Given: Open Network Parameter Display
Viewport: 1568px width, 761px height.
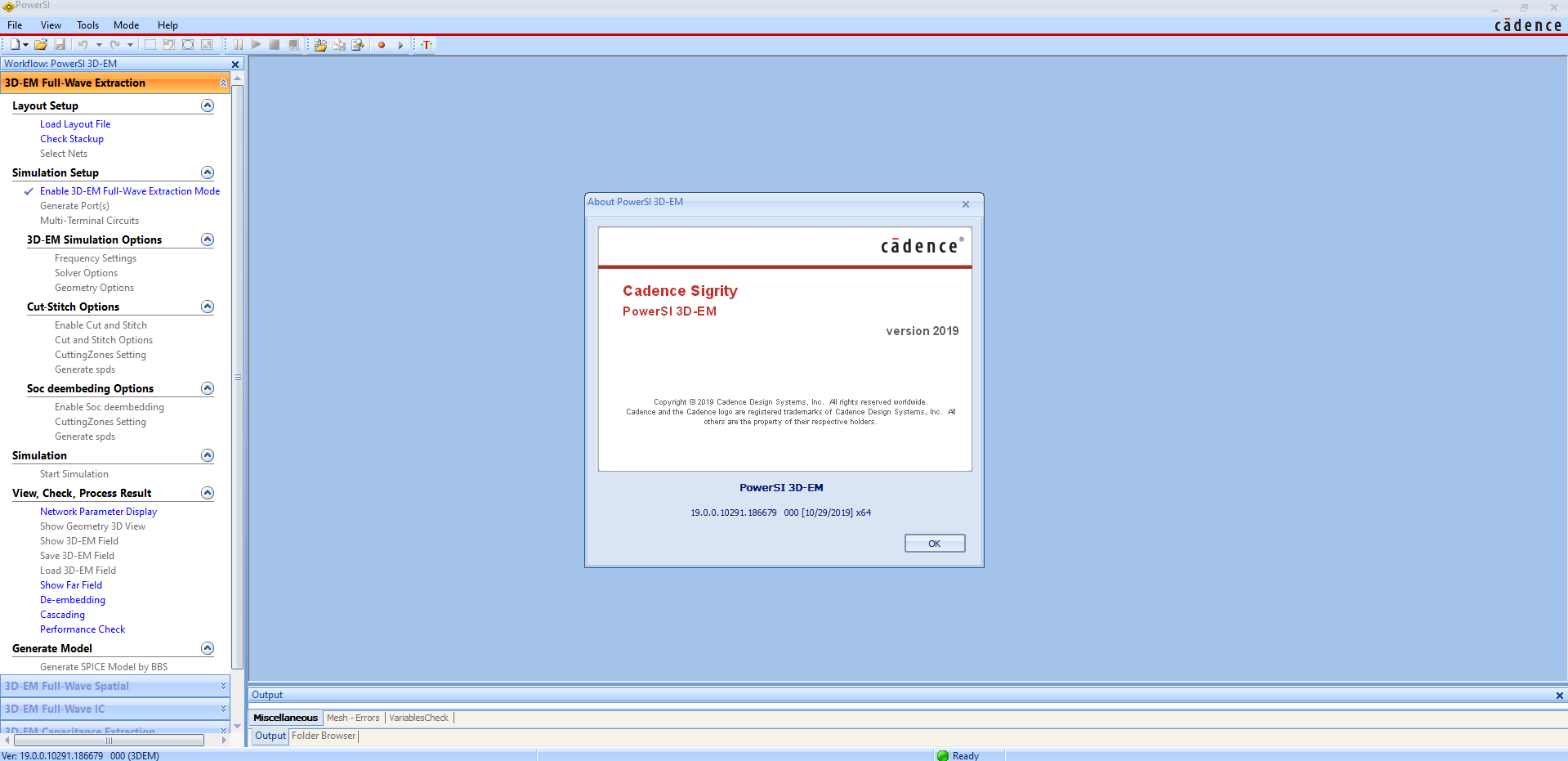Looking at the screenshot, I should [x=98, y=512].
